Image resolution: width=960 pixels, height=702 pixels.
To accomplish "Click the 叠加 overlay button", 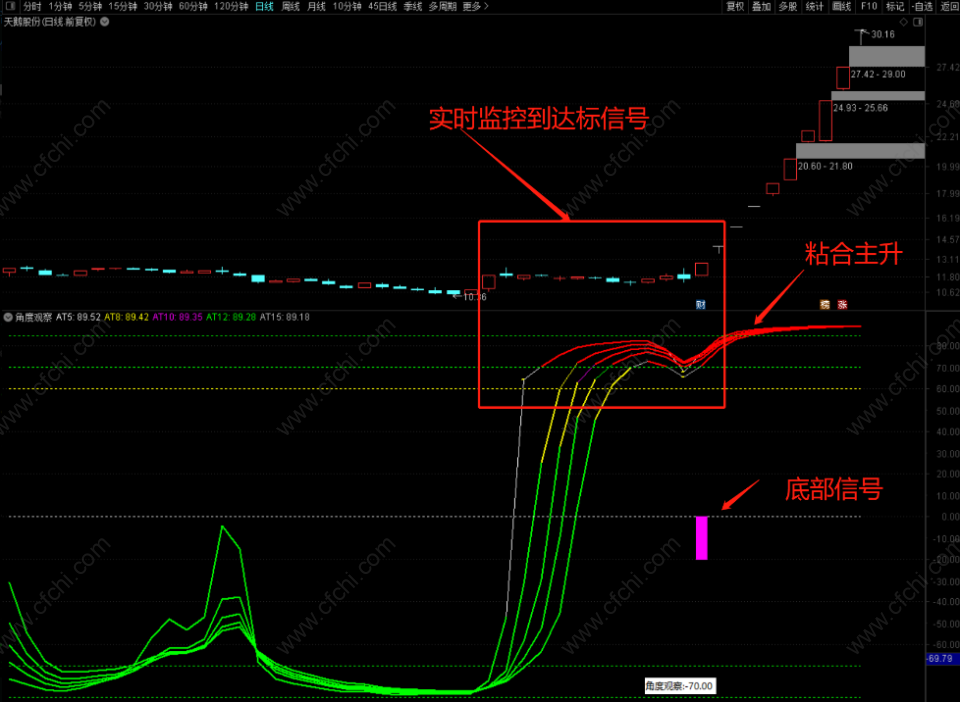I will [x=762, y=6].
